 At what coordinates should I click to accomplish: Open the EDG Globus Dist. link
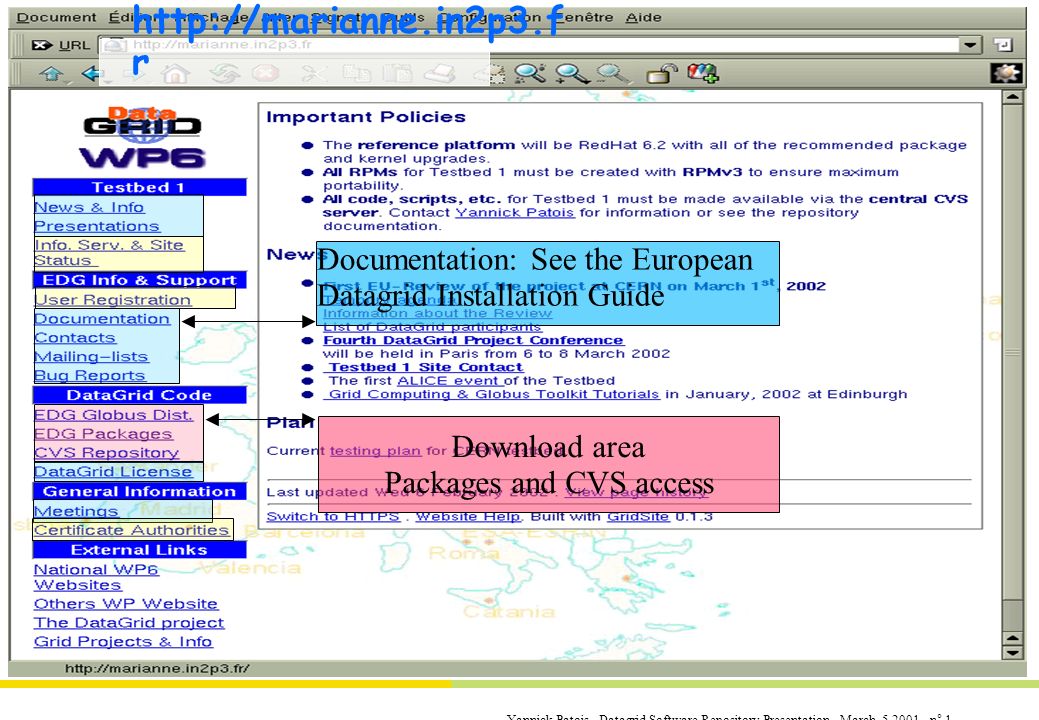(x=113, y=415)
